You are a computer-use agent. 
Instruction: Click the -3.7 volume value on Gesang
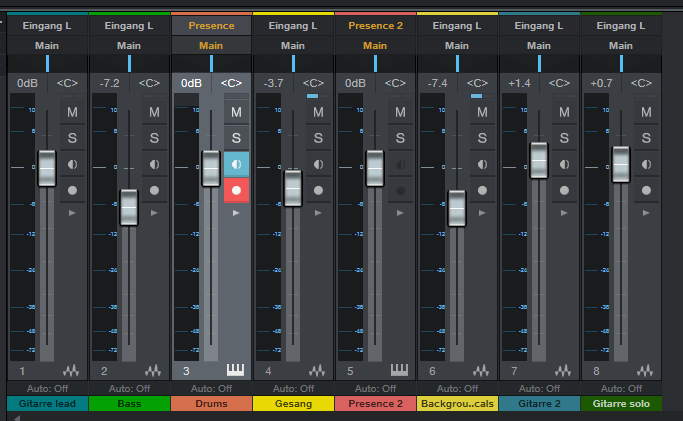click(x=274, y=83)
